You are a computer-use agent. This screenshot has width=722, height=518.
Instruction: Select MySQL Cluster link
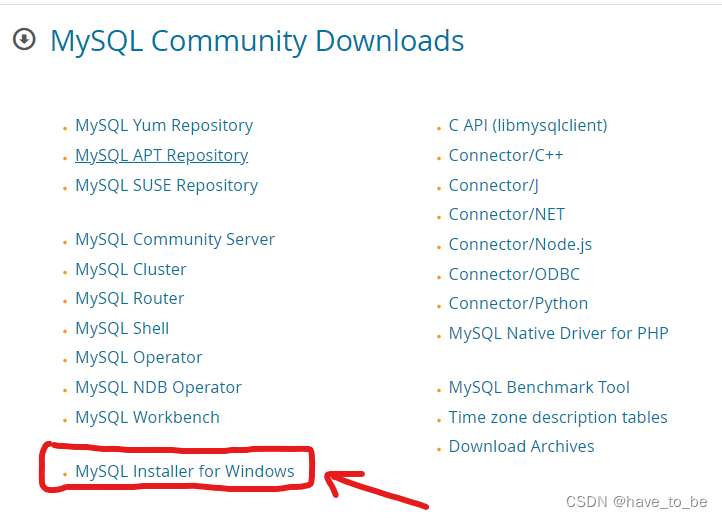(x=131, y=269)
